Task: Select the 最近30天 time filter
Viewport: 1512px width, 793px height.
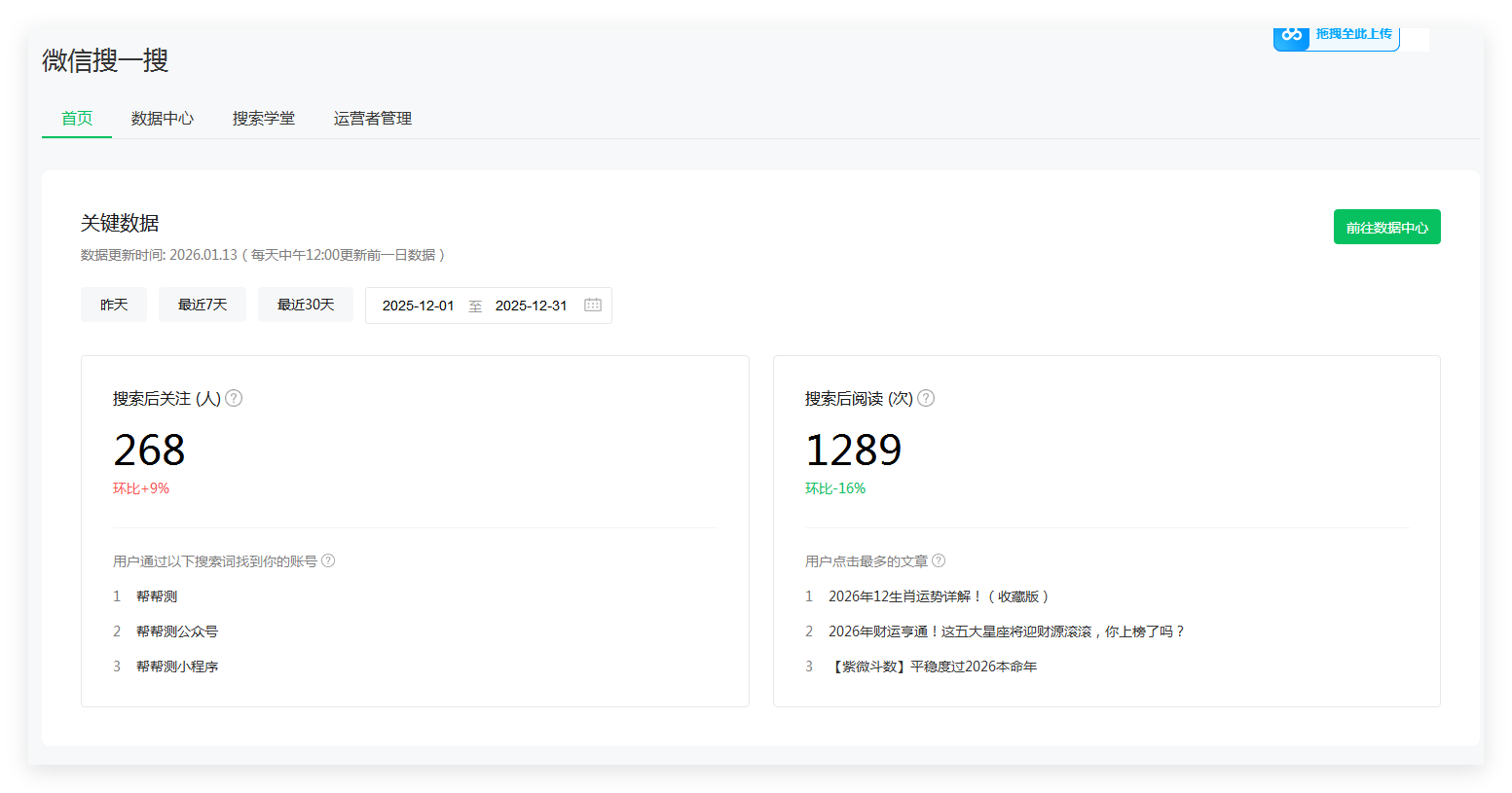Action: click(x=306, y=305)
